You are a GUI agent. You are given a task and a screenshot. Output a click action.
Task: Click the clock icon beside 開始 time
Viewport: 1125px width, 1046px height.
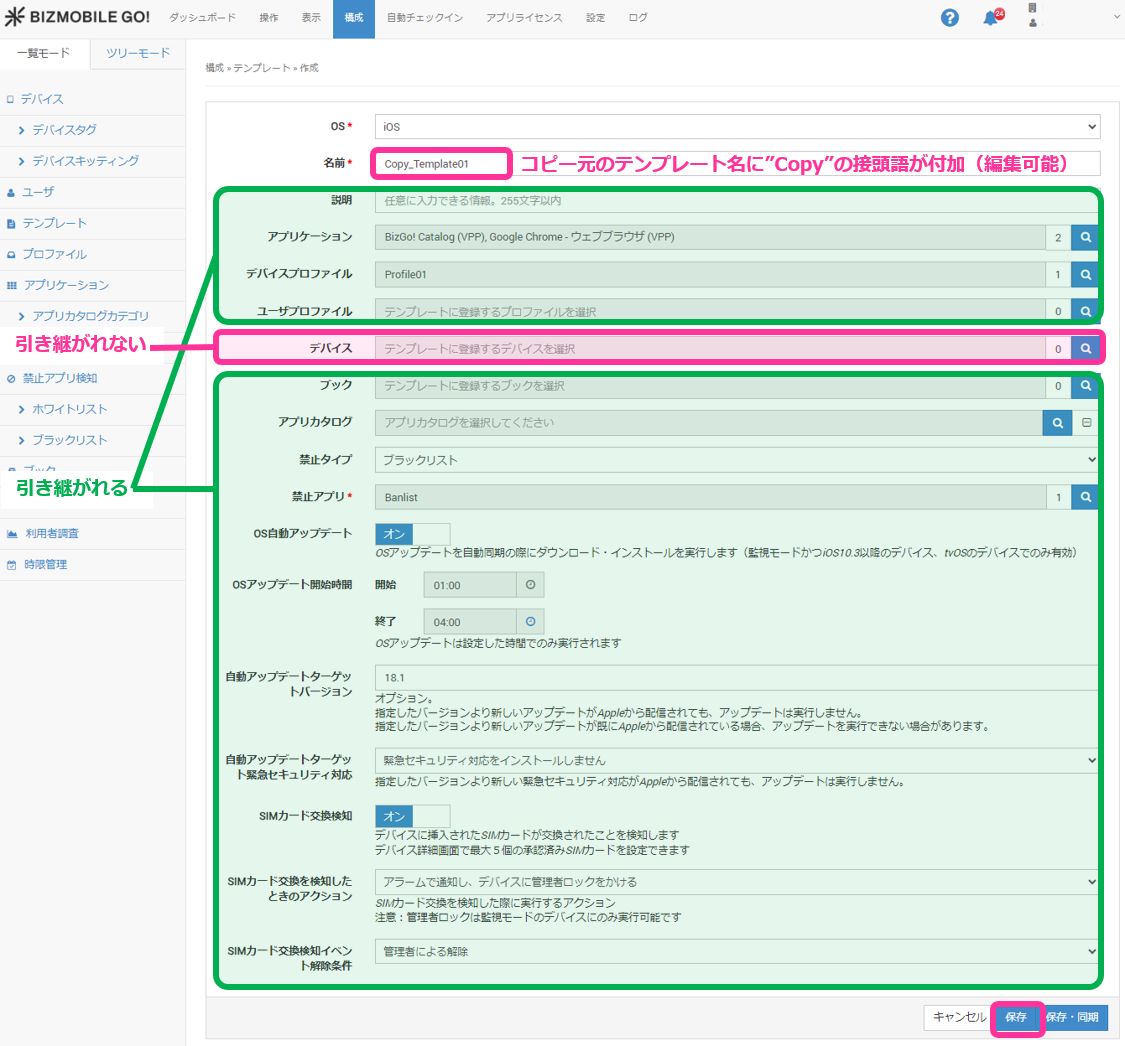tap(530, 584)
